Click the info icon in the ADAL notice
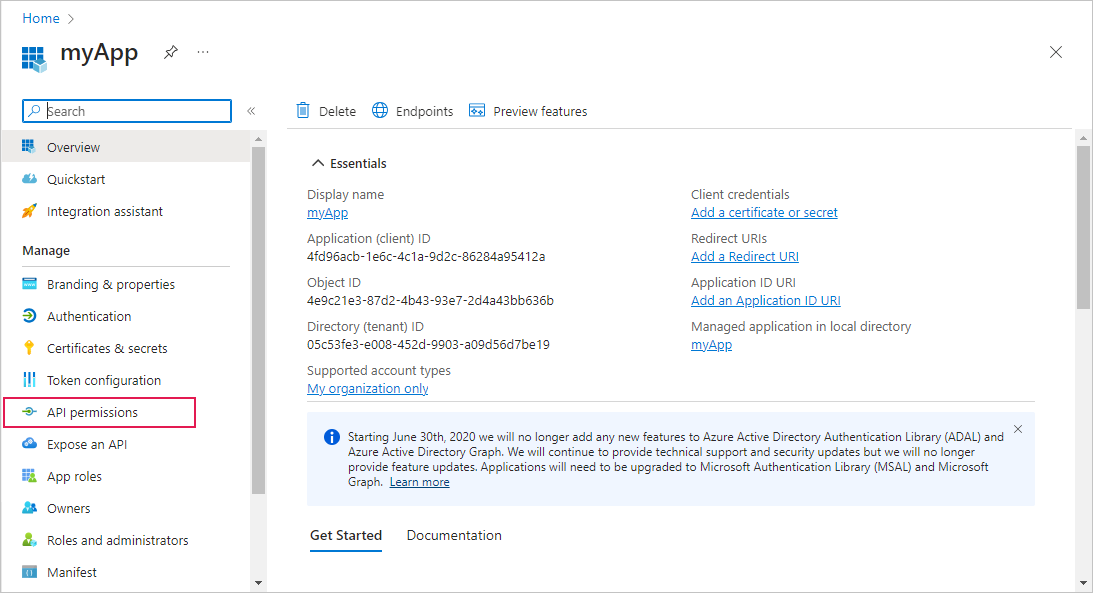1093x593 pixels. tap(332, 437)
